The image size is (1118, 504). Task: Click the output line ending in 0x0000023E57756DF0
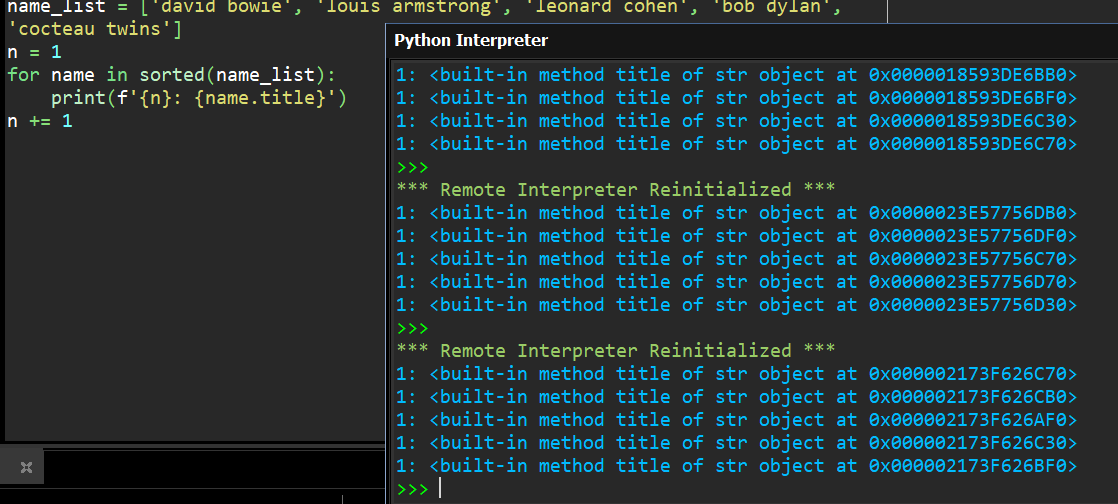736,236
